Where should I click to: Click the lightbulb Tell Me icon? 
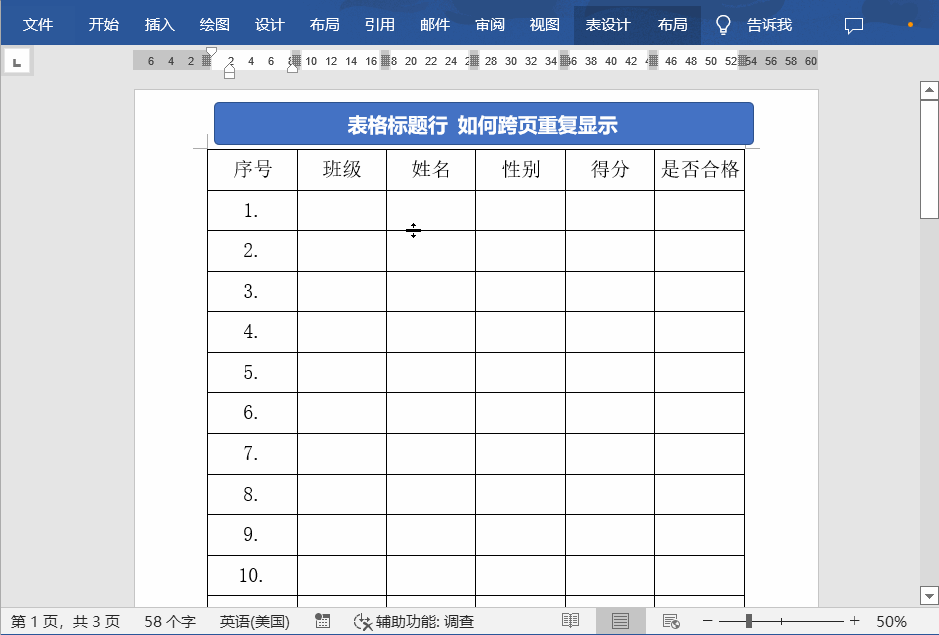click(x=723, y=25)
